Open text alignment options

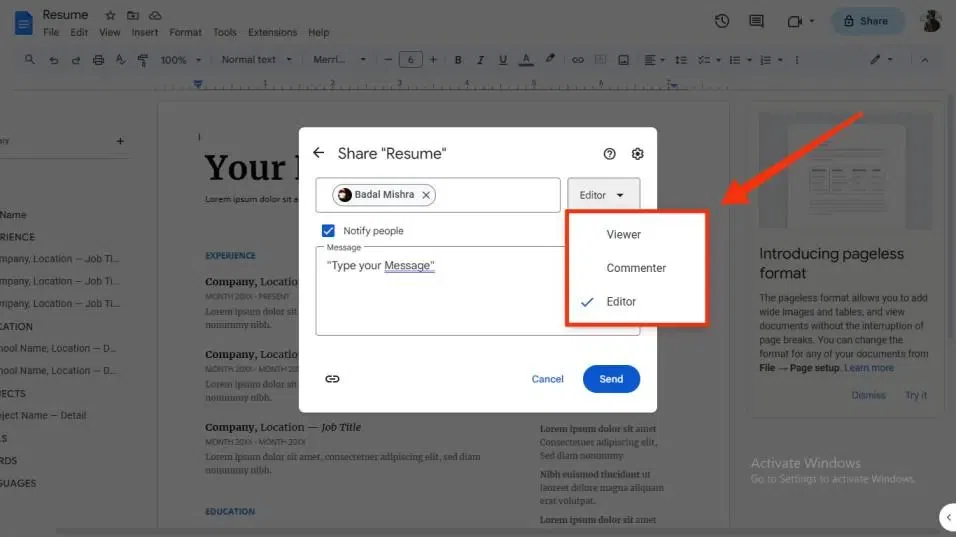(654, 60)
